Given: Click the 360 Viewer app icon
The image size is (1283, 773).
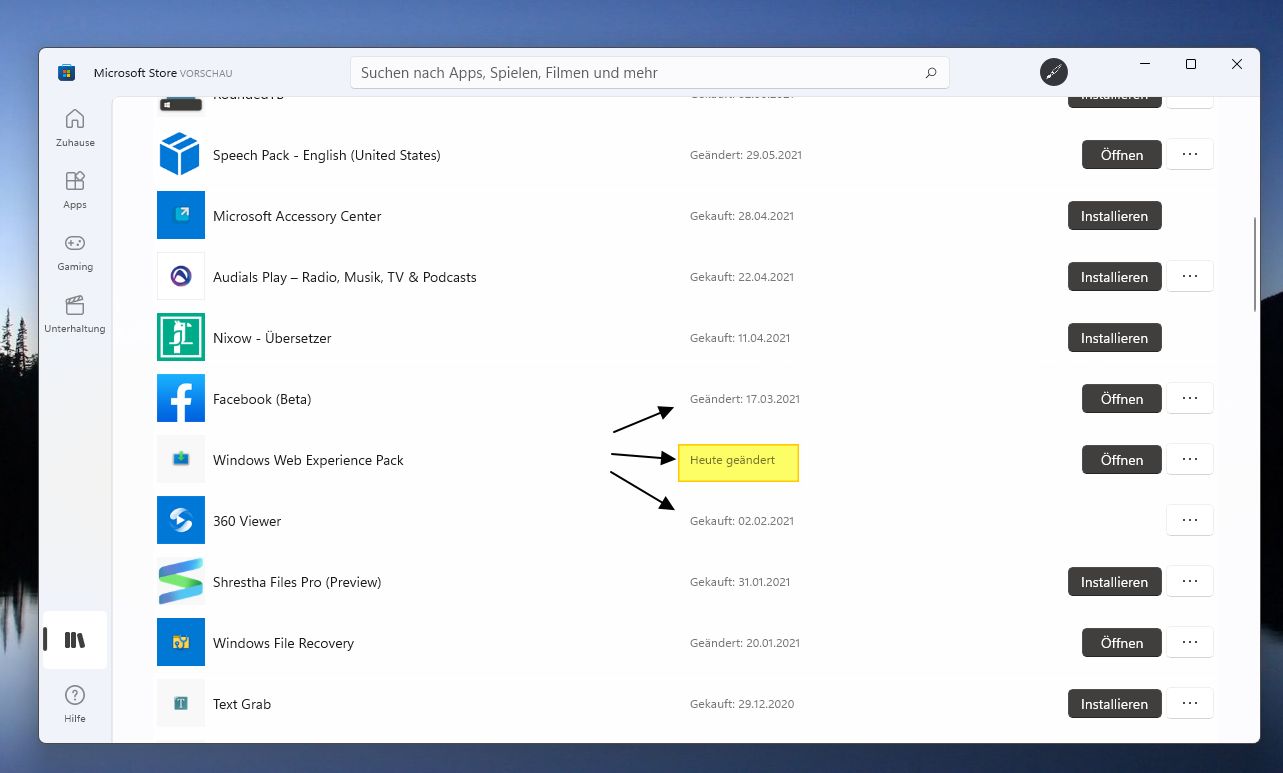Looking at the screenshot, I should coord(181,520).
